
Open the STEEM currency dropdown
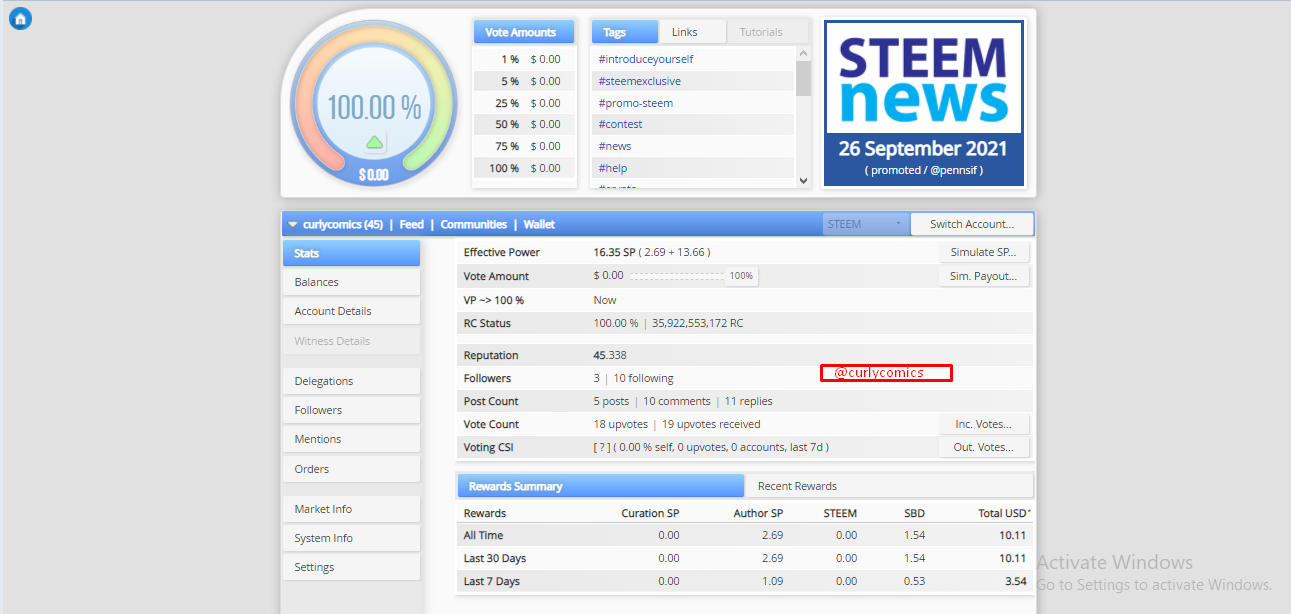865,224
